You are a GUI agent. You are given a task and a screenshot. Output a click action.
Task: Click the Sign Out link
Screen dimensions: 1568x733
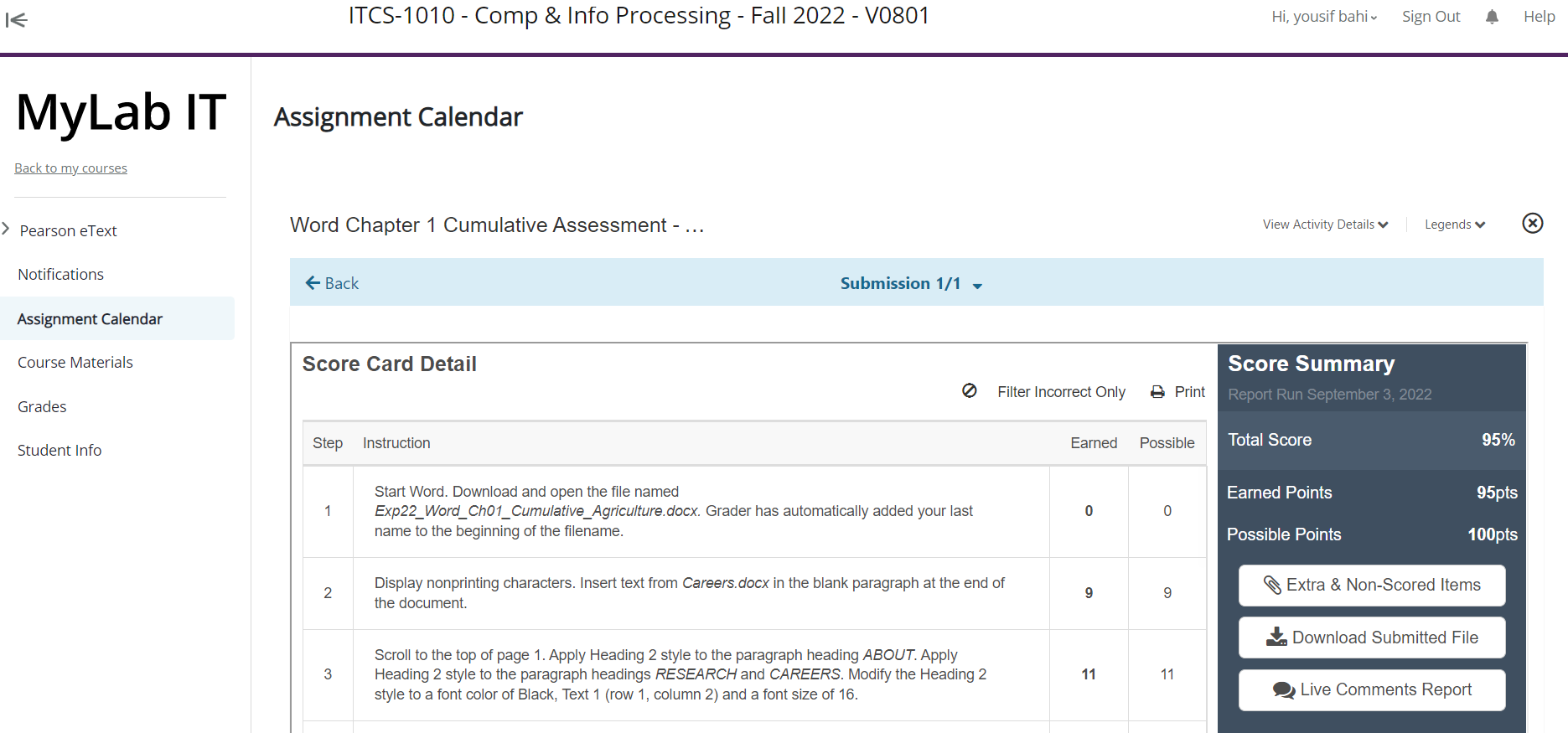(x=1431, y=17)
